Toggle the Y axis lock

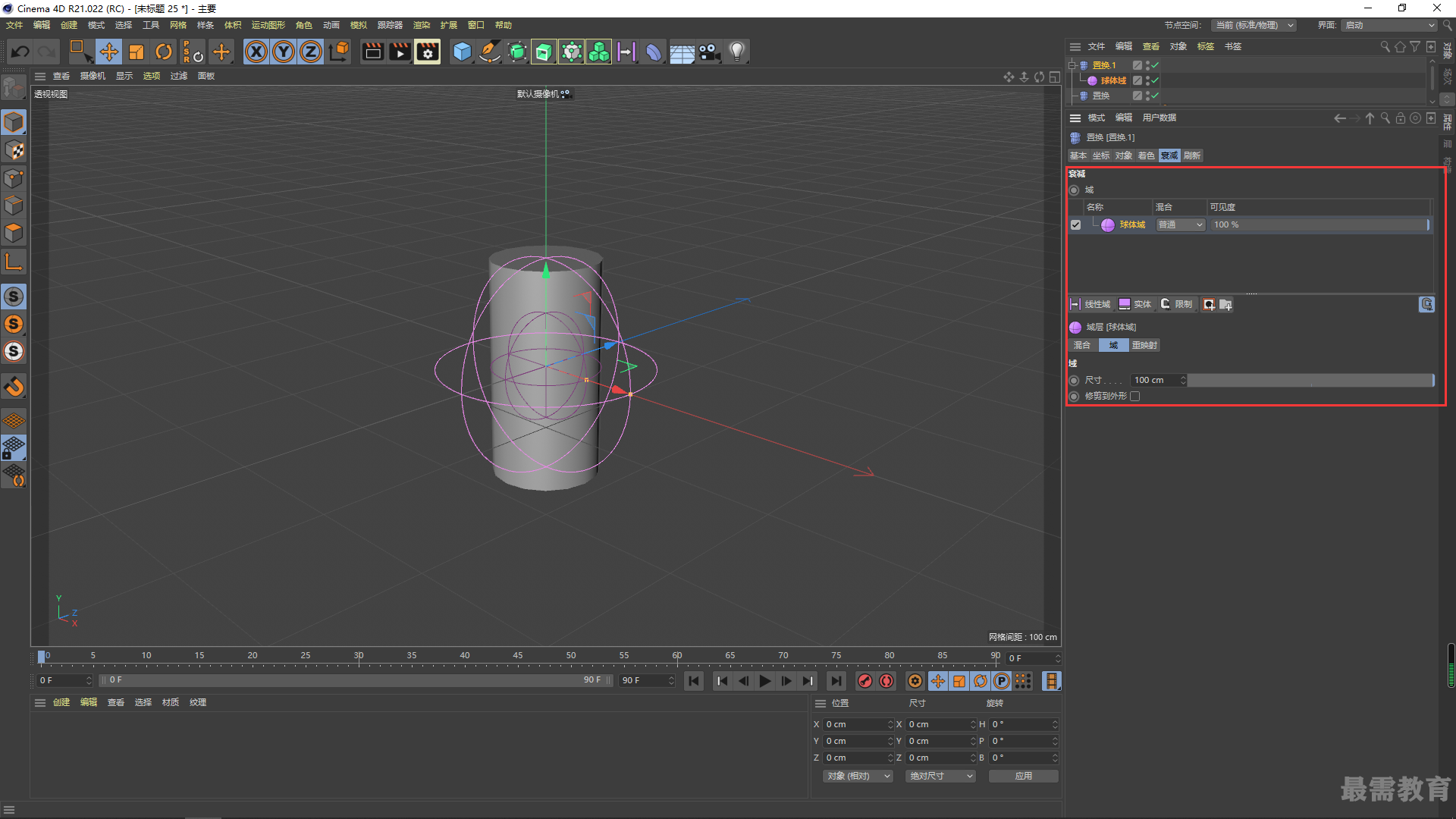point(284,52)
